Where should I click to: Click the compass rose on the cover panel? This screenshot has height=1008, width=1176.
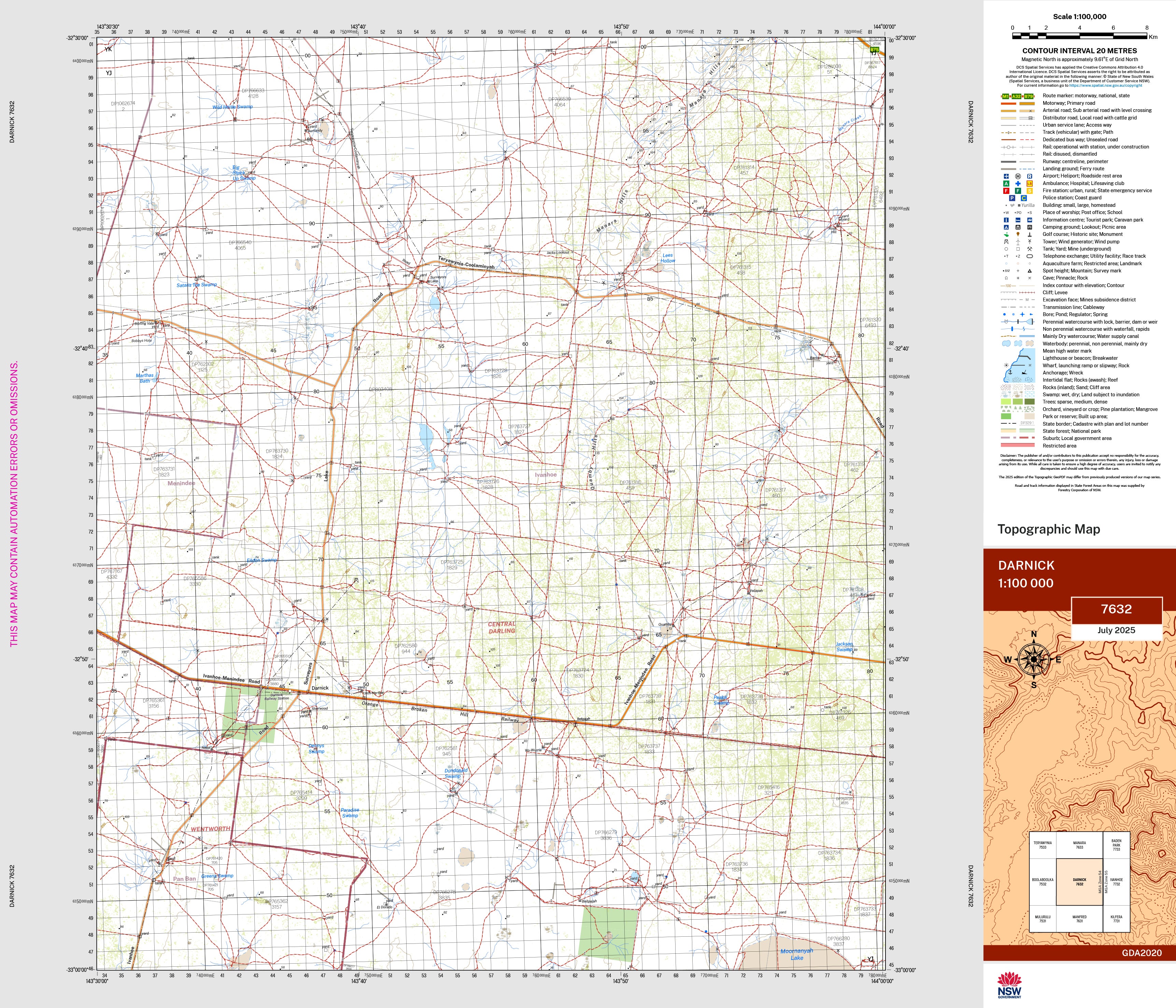point(1034,659)
